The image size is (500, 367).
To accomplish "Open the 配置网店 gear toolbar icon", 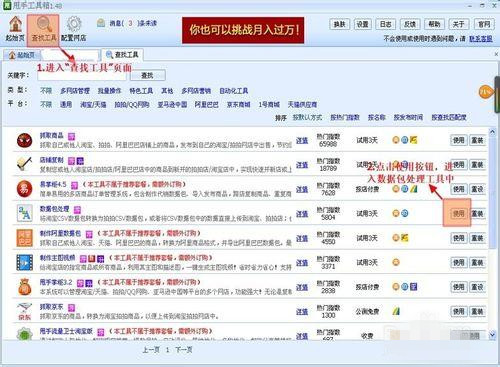I will pyautogui.click(x=74, y=29).
